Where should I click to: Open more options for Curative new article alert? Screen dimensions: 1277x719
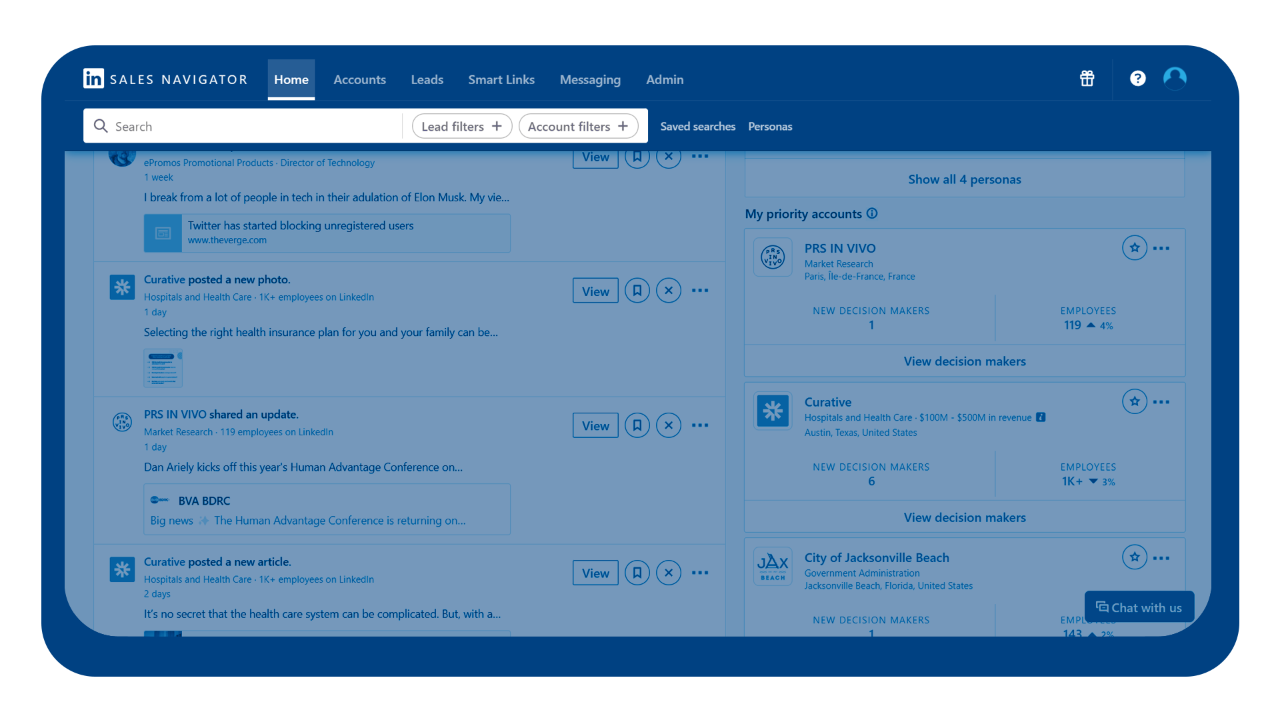(700, 573)
